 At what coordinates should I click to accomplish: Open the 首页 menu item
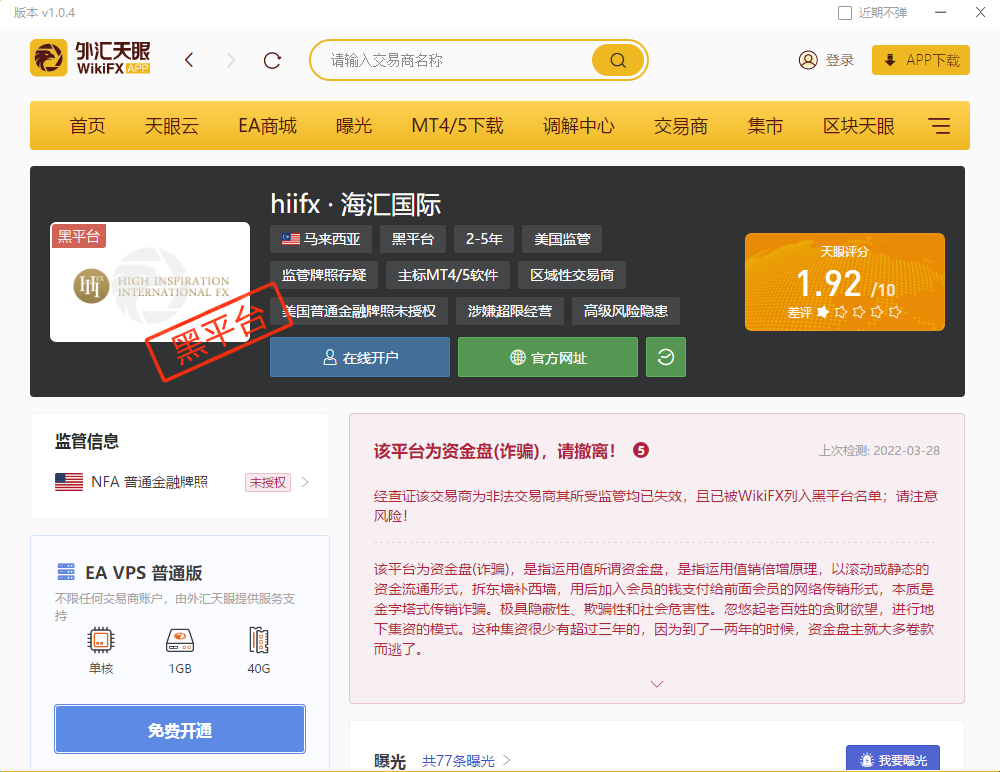click(x=87, y=125)
